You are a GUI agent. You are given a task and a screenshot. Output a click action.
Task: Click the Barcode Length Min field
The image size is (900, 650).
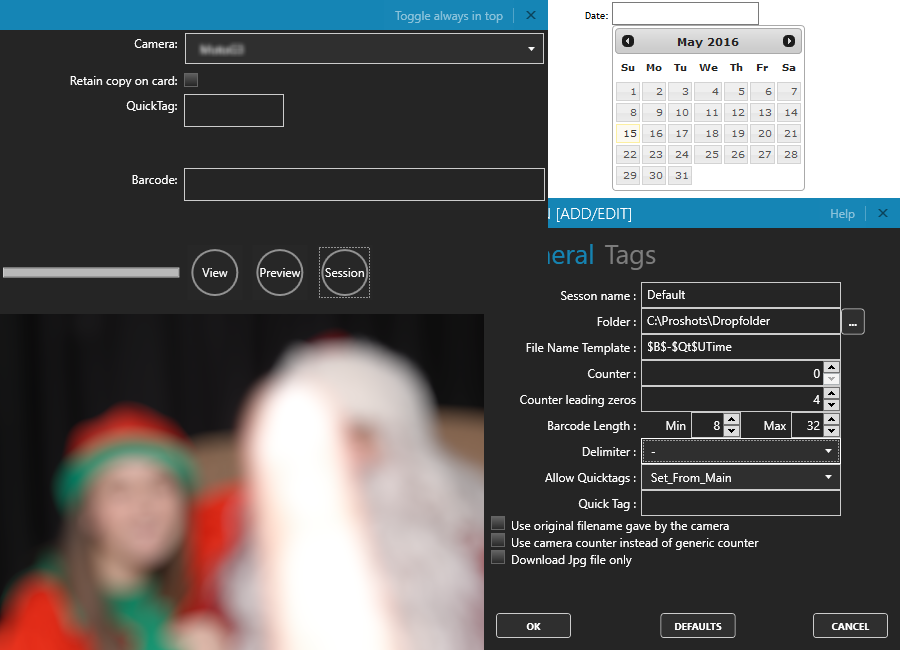click(708, 425)
